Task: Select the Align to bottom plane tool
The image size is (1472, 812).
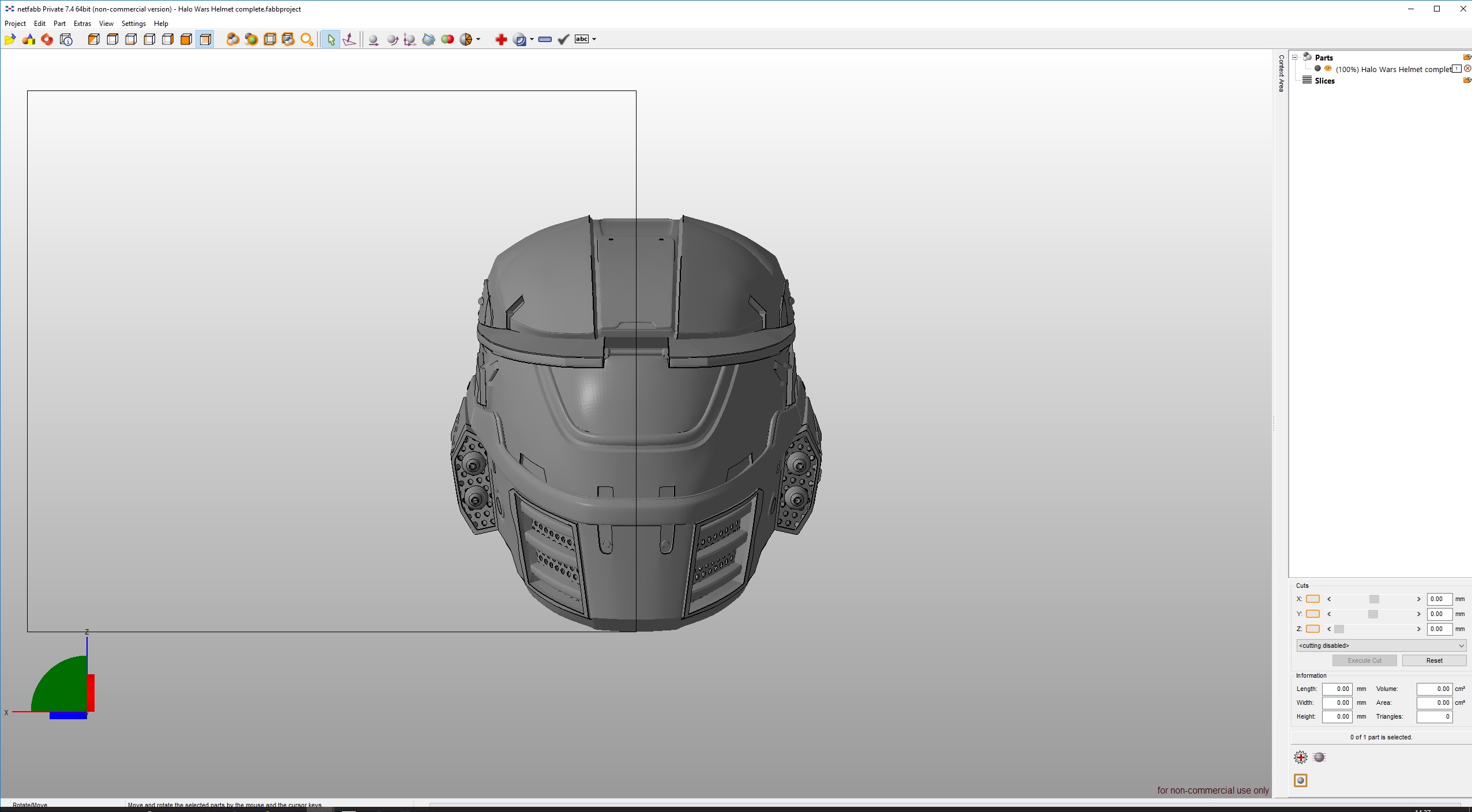Action: [349, 39]
